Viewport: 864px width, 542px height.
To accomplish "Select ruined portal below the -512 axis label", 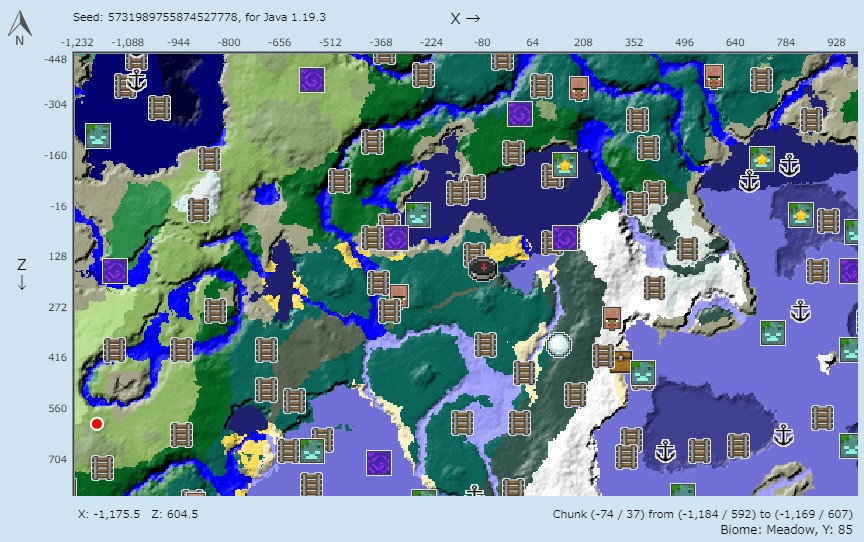I will pyautogui.click(x=312, y=80).
